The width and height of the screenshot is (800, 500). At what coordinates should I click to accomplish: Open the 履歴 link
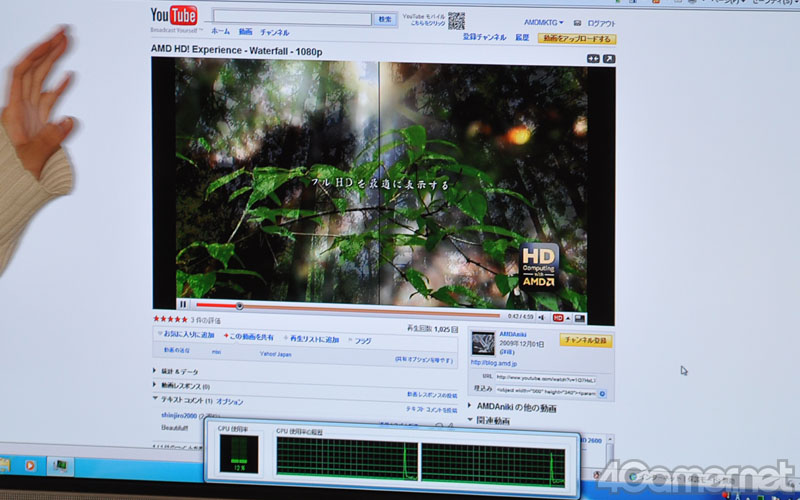pos(522,37)
